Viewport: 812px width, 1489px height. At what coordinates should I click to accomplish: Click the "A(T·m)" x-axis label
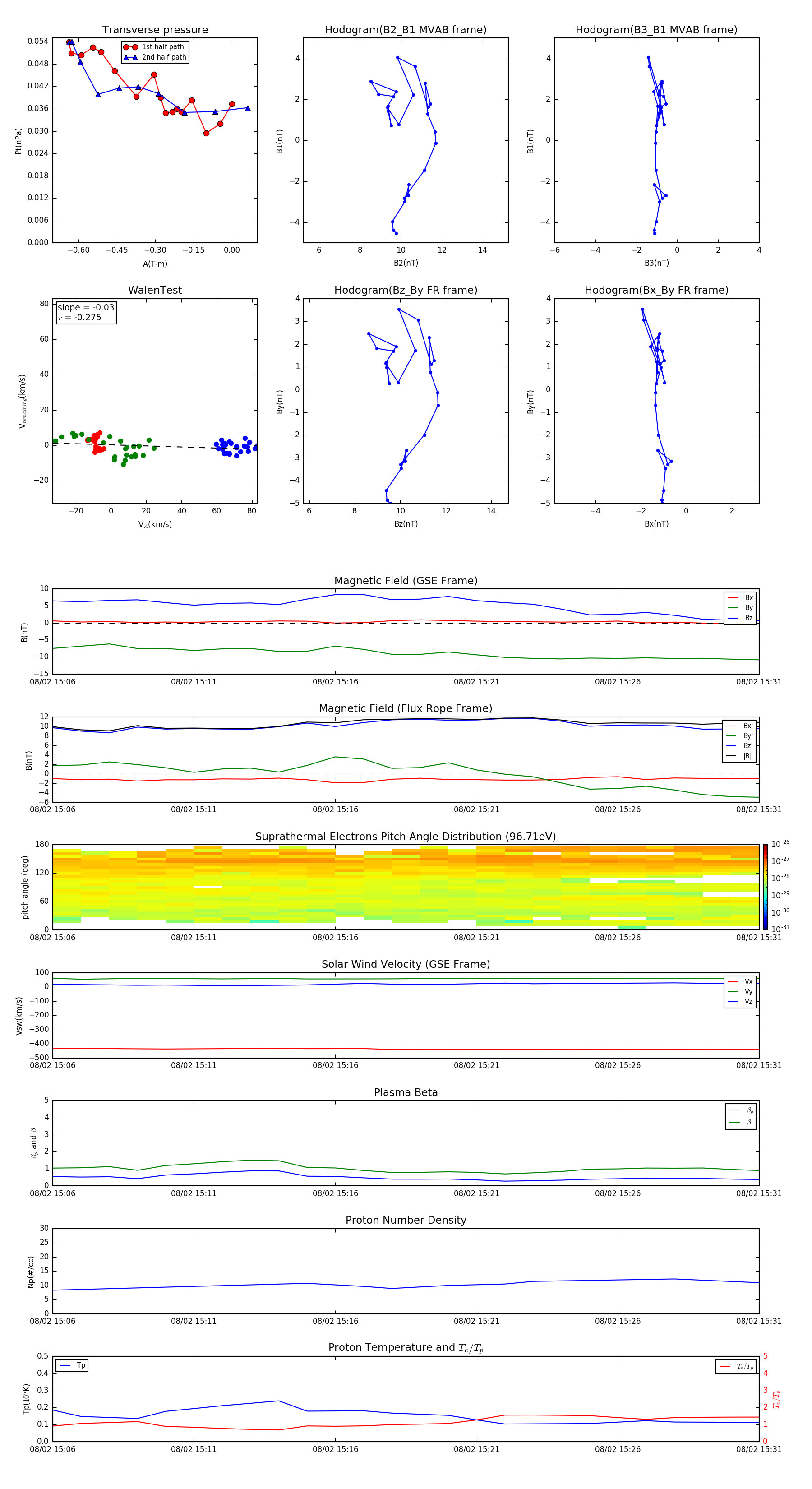tap(155, 264)
